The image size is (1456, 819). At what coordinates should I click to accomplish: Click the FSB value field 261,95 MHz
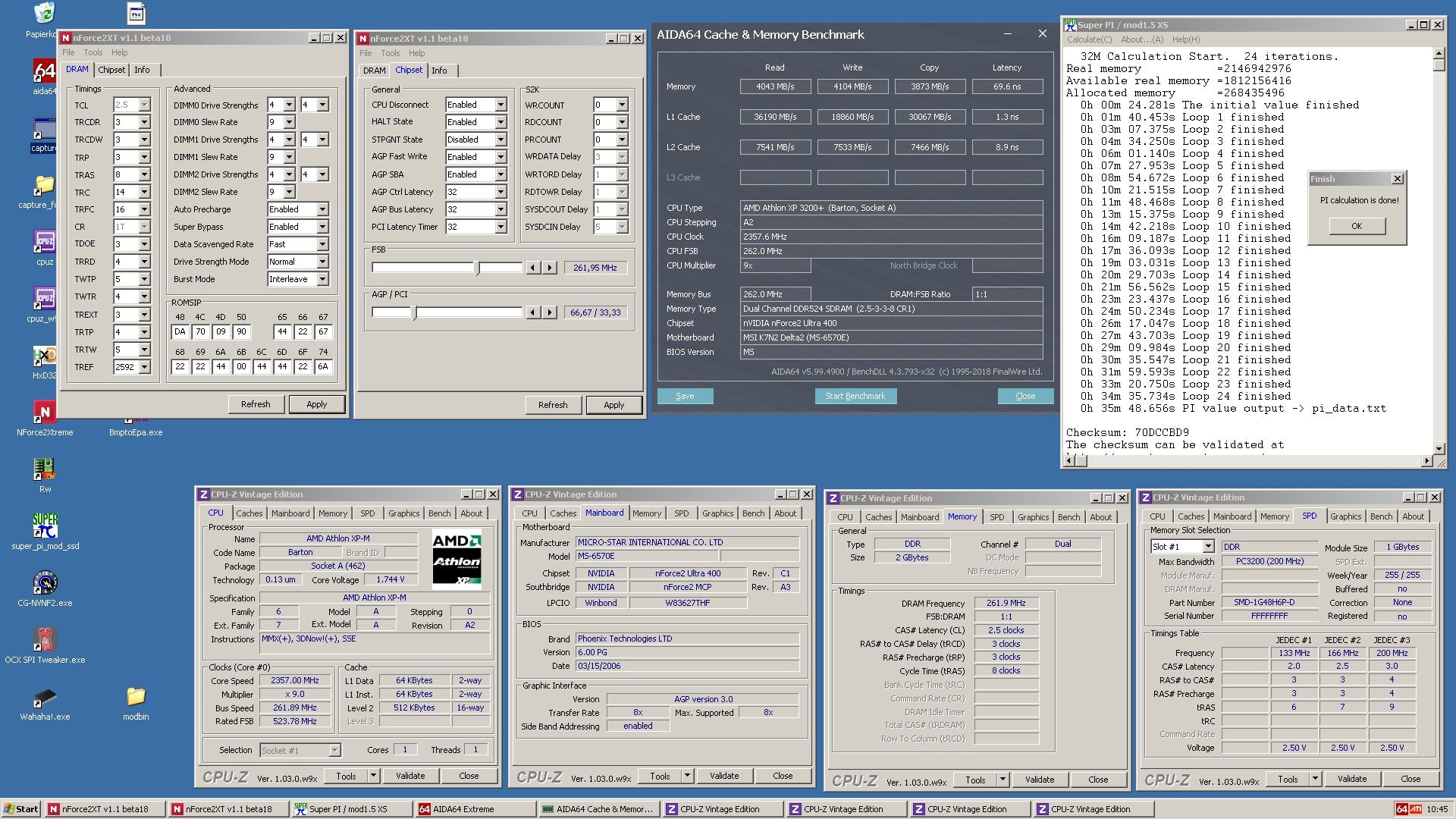pyautogui.click(x=595, y=268)
